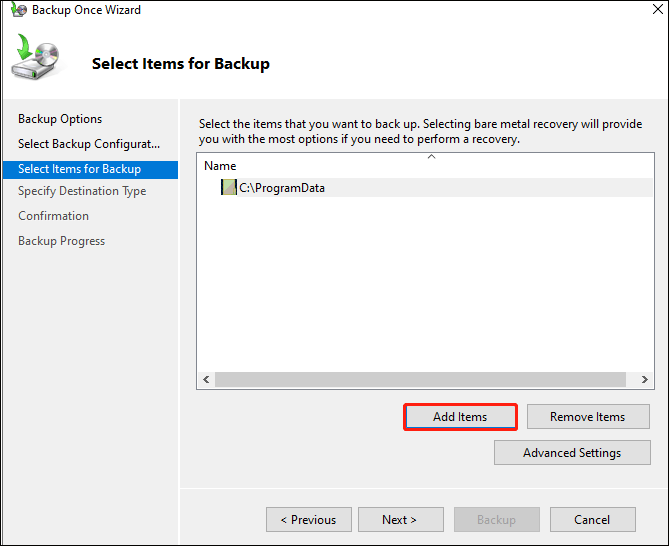Click the Backup Progress step in the sidebar

tap(61, 241)
